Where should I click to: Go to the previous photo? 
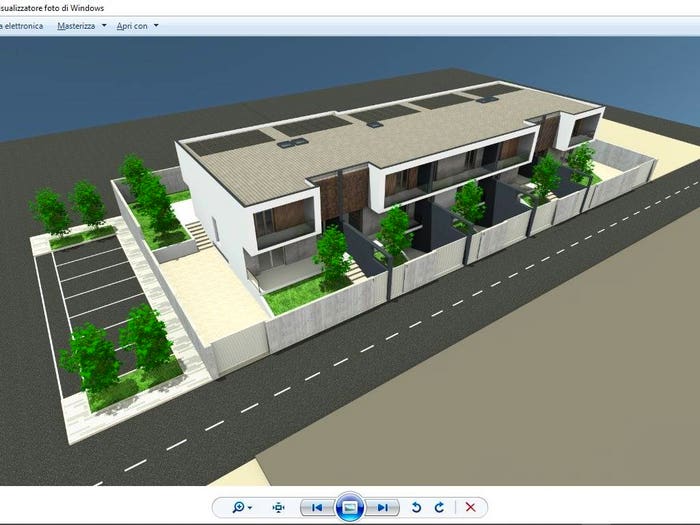click(x=317, y=508)
